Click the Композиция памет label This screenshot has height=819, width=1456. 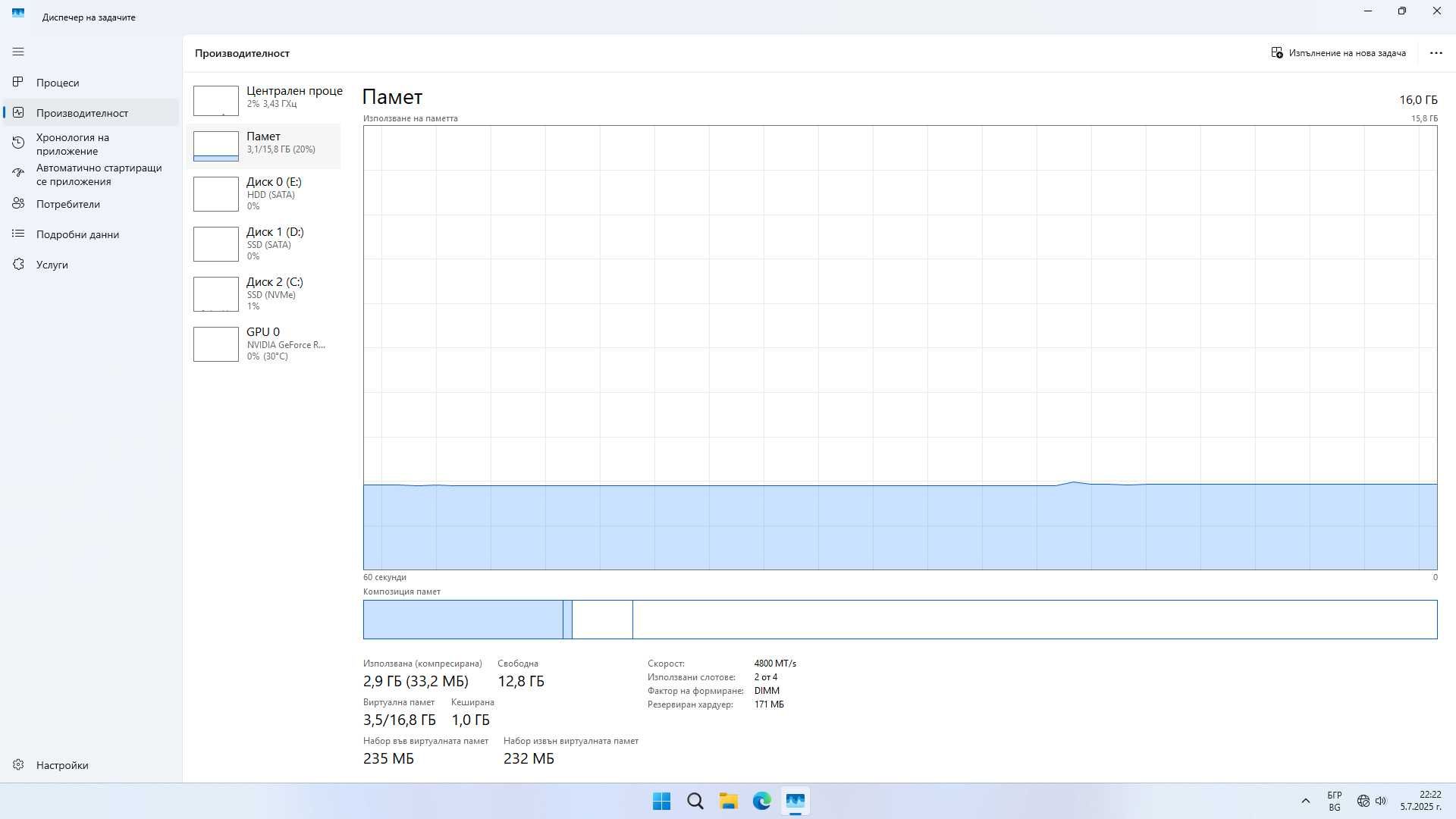pyautogui.click(x=402, y=591)
